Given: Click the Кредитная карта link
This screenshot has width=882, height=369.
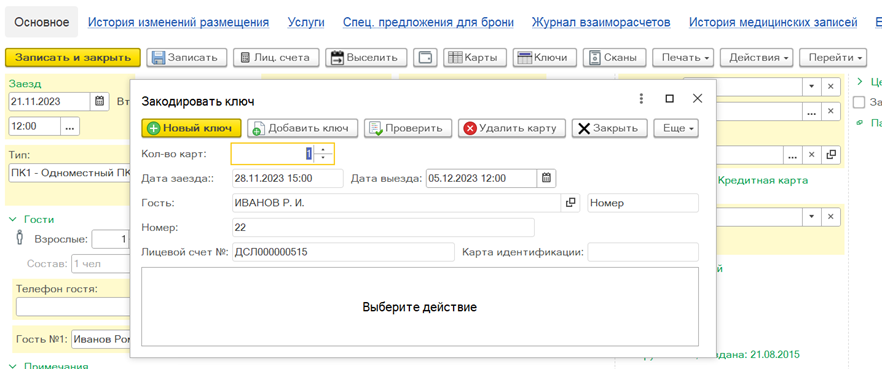Looking at the screenshot, I should (x=763, y=181).
